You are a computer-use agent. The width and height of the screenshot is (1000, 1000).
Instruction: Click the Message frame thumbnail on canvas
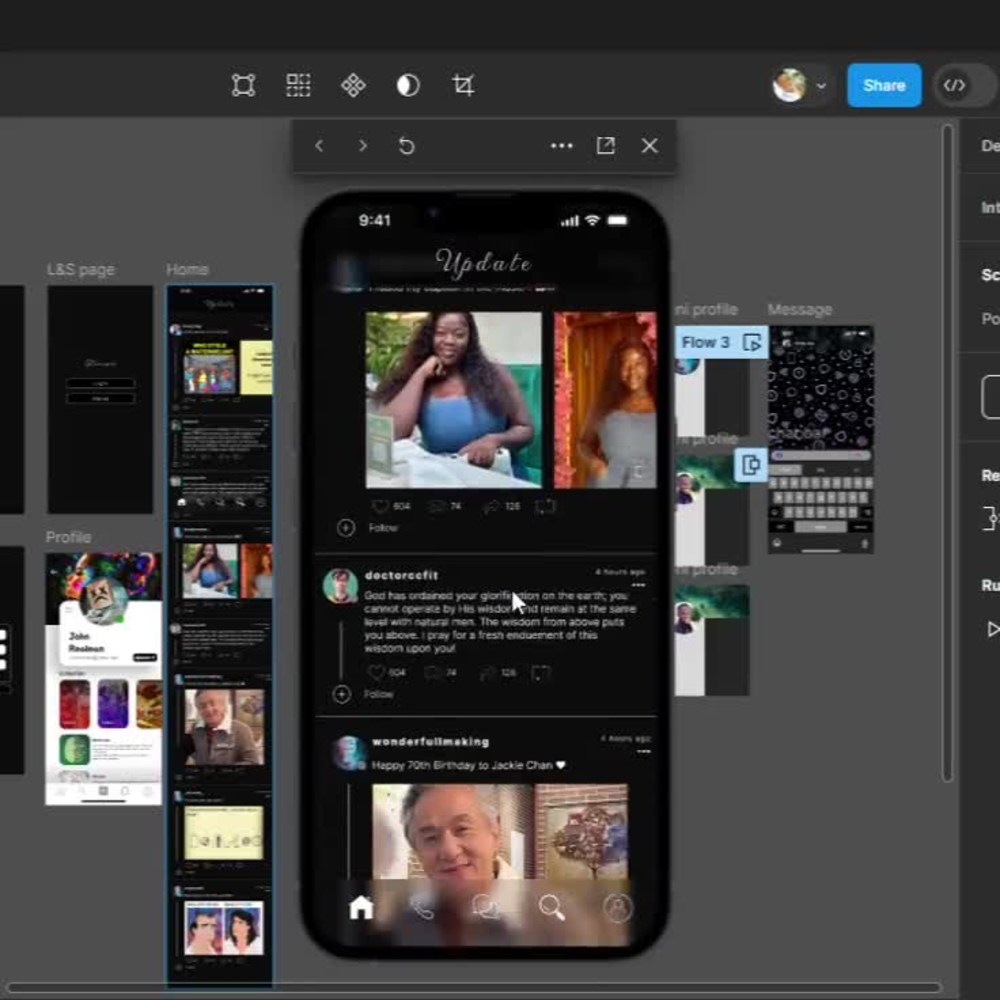[x=821, y=439]
